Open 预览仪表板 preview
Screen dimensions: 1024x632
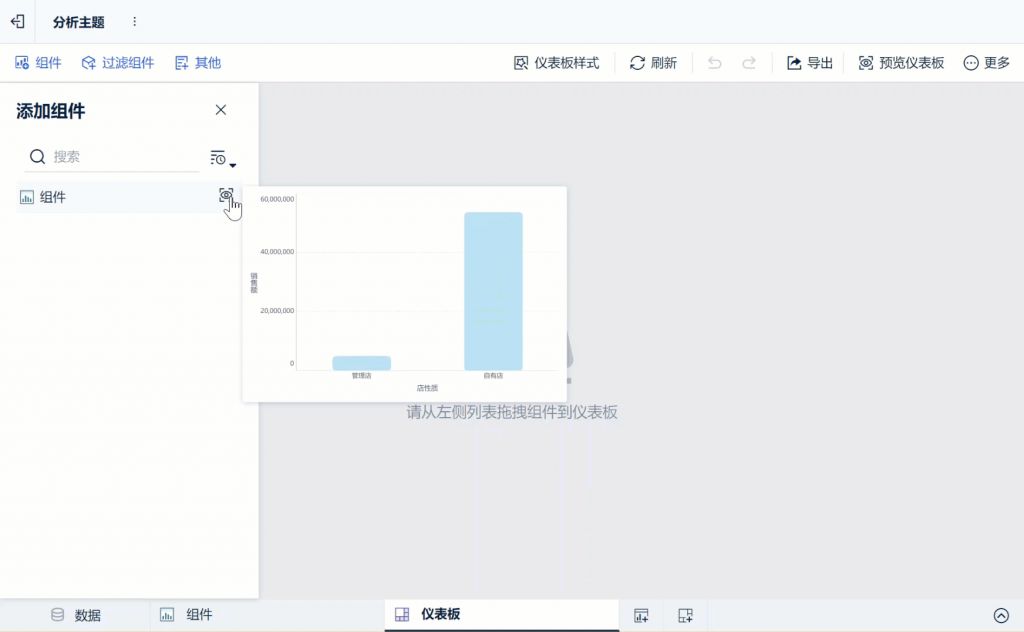click(x=901, y=63)
